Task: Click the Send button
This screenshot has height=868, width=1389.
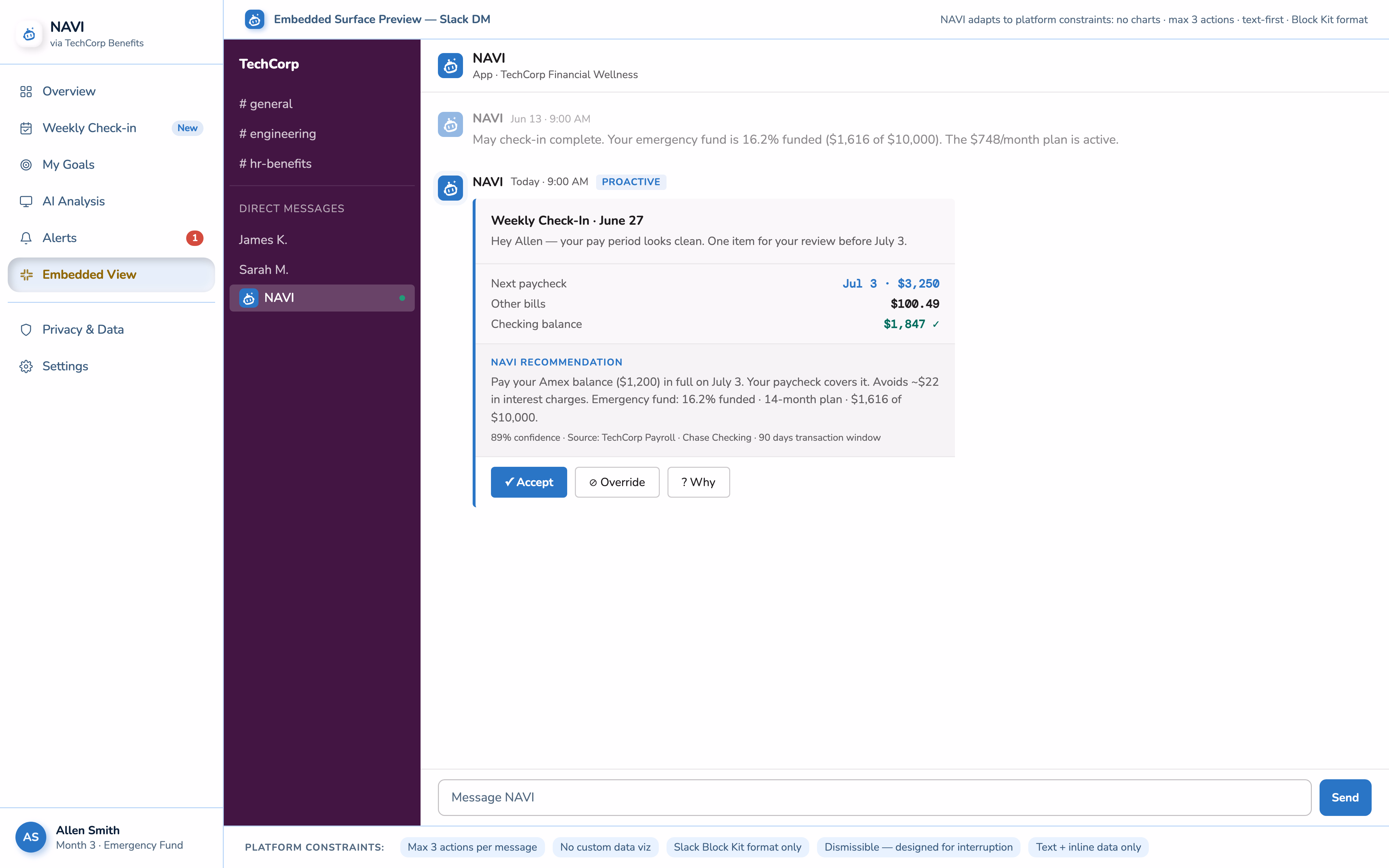Action: click(1345, 797)
